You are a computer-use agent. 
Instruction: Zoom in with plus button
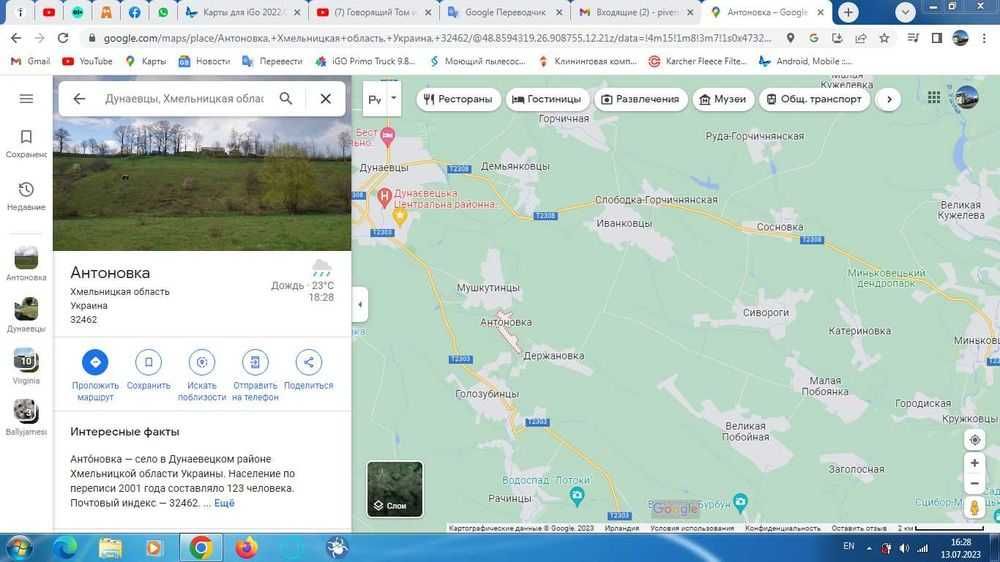coord(974,463)
